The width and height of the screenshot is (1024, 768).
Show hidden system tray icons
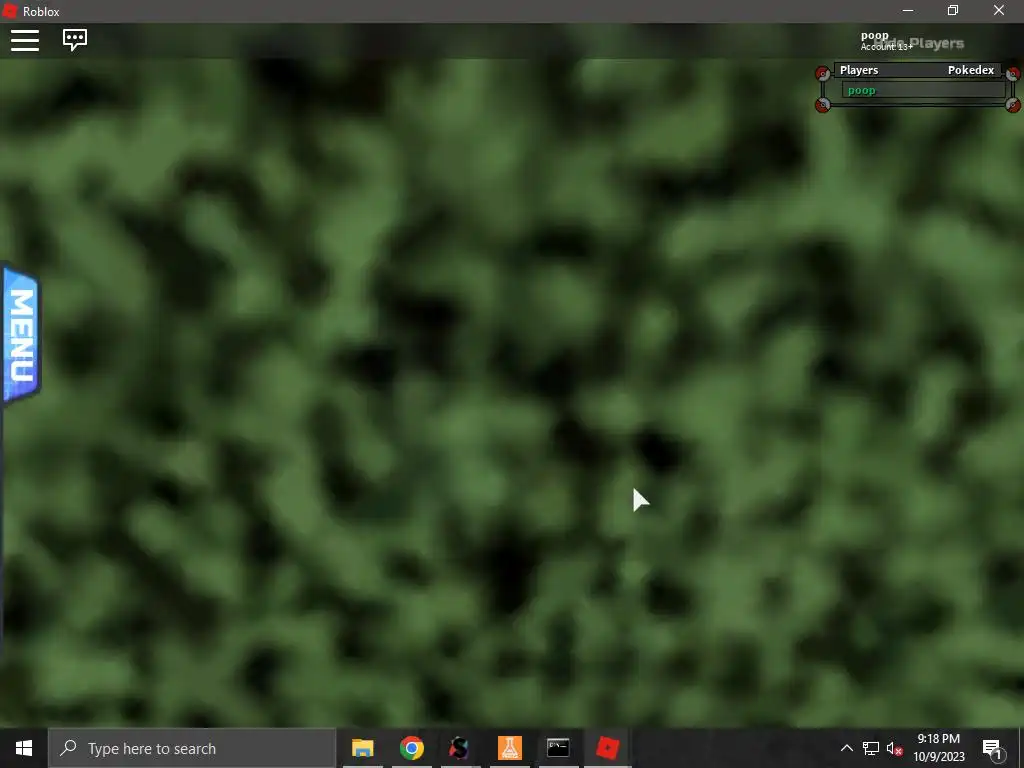click(846, 748)
